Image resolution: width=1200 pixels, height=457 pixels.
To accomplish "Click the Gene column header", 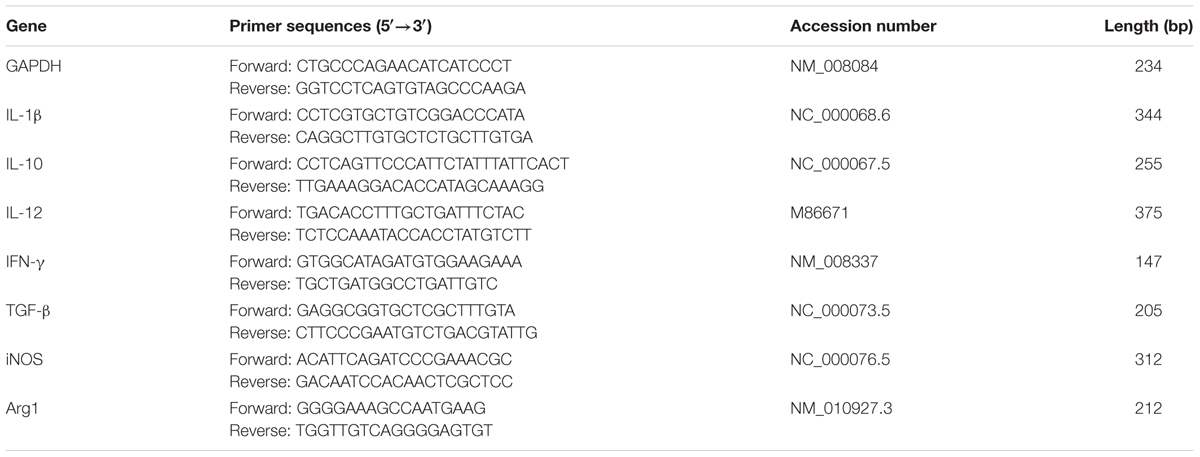I will click(26, 26).
